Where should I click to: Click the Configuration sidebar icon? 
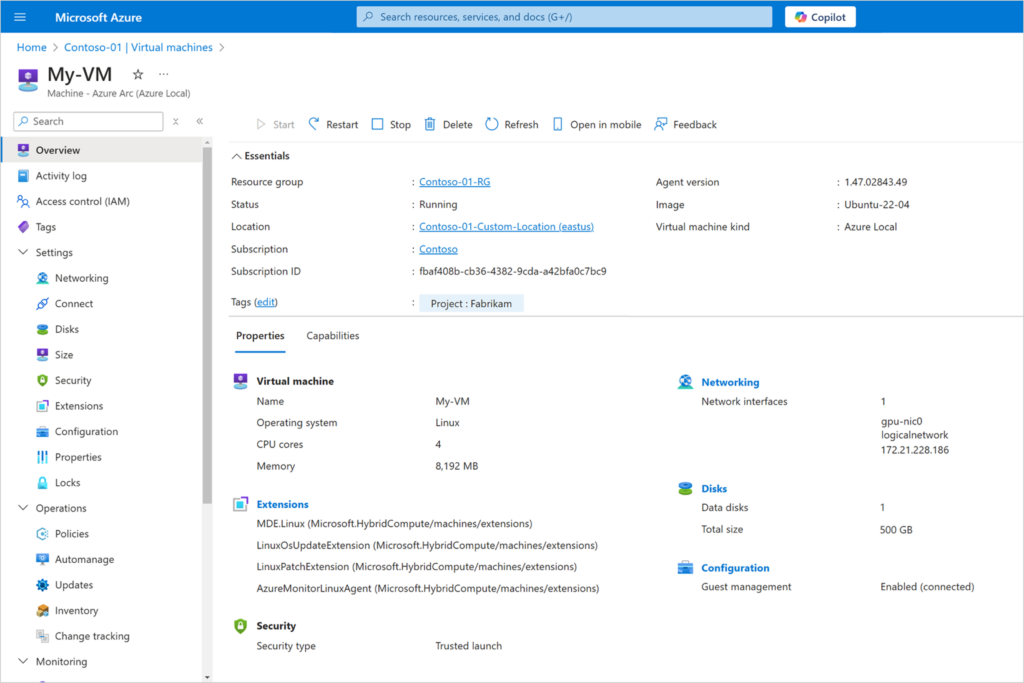point(42,432)
